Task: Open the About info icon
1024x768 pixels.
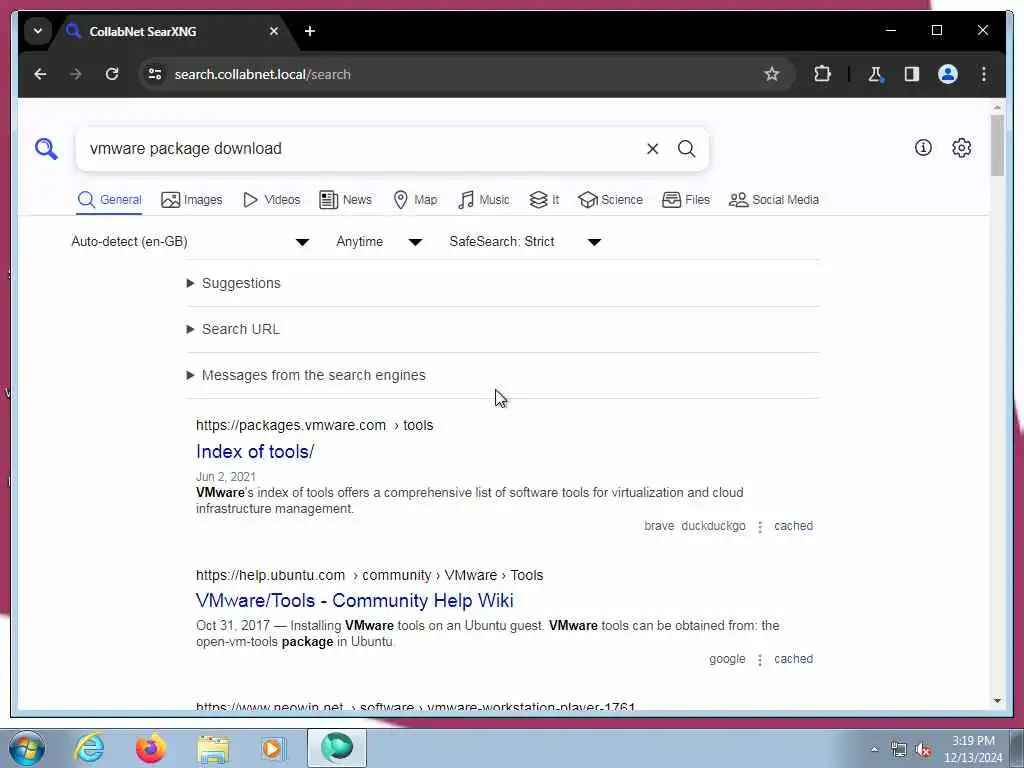Action: (923, 148)
